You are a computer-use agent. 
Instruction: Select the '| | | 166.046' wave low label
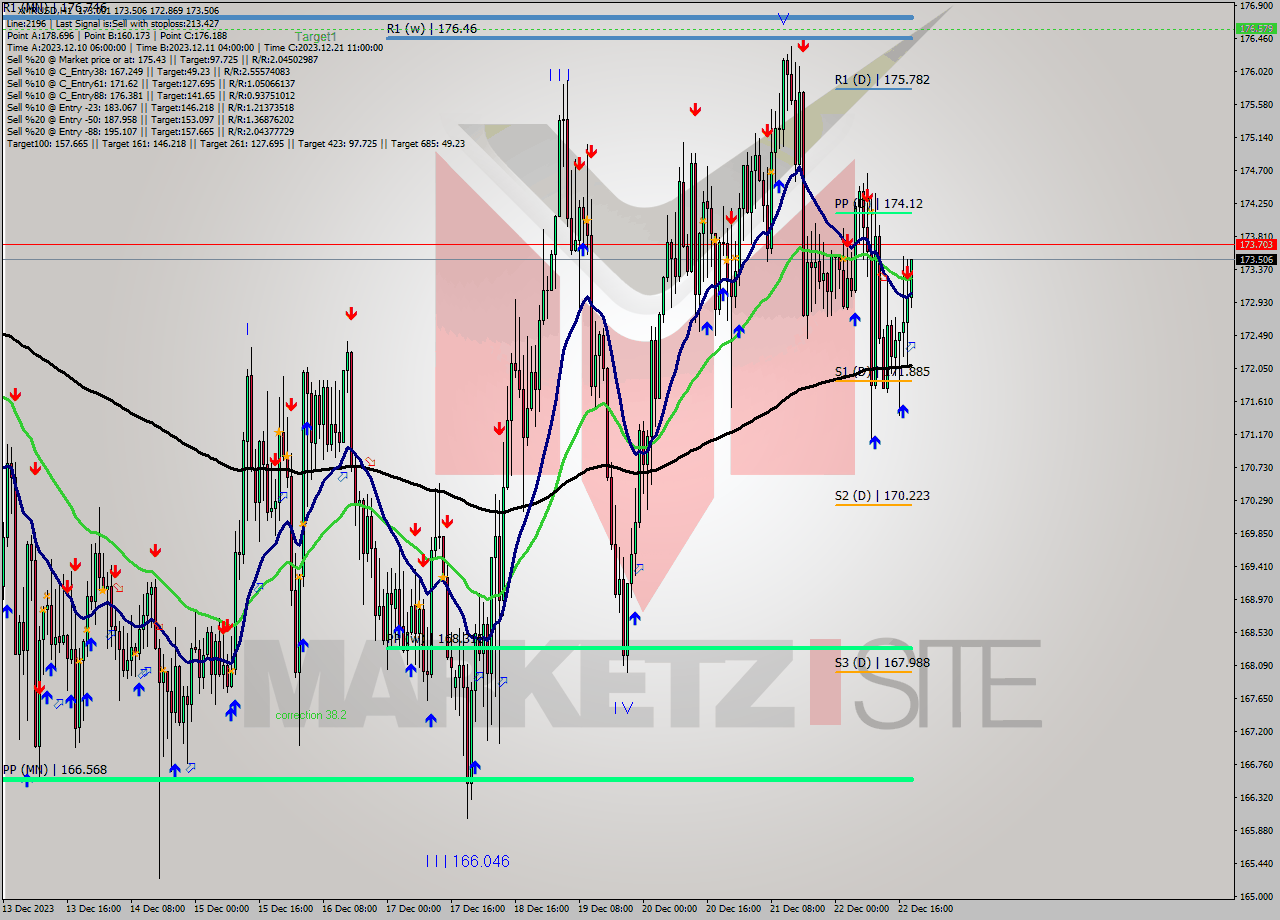[467, 861]
